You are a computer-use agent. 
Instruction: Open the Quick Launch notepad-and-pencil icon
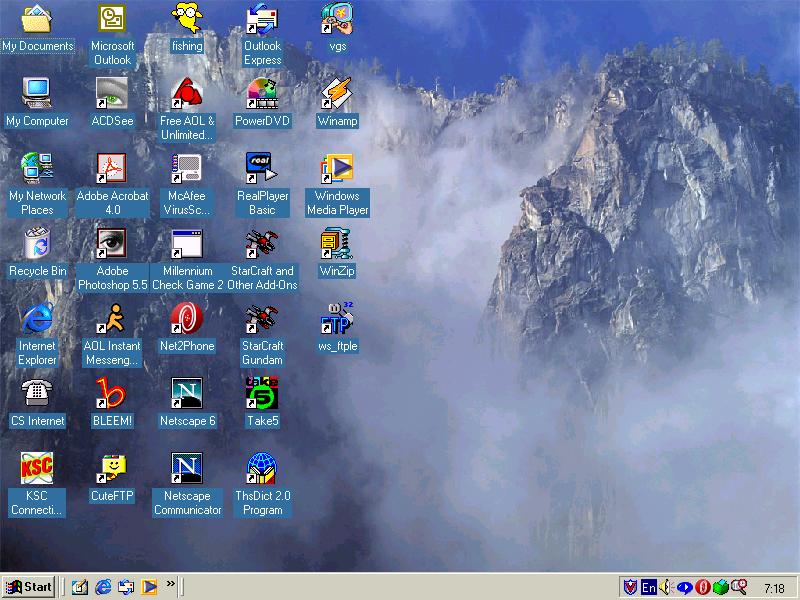click(x=80, y=587)
